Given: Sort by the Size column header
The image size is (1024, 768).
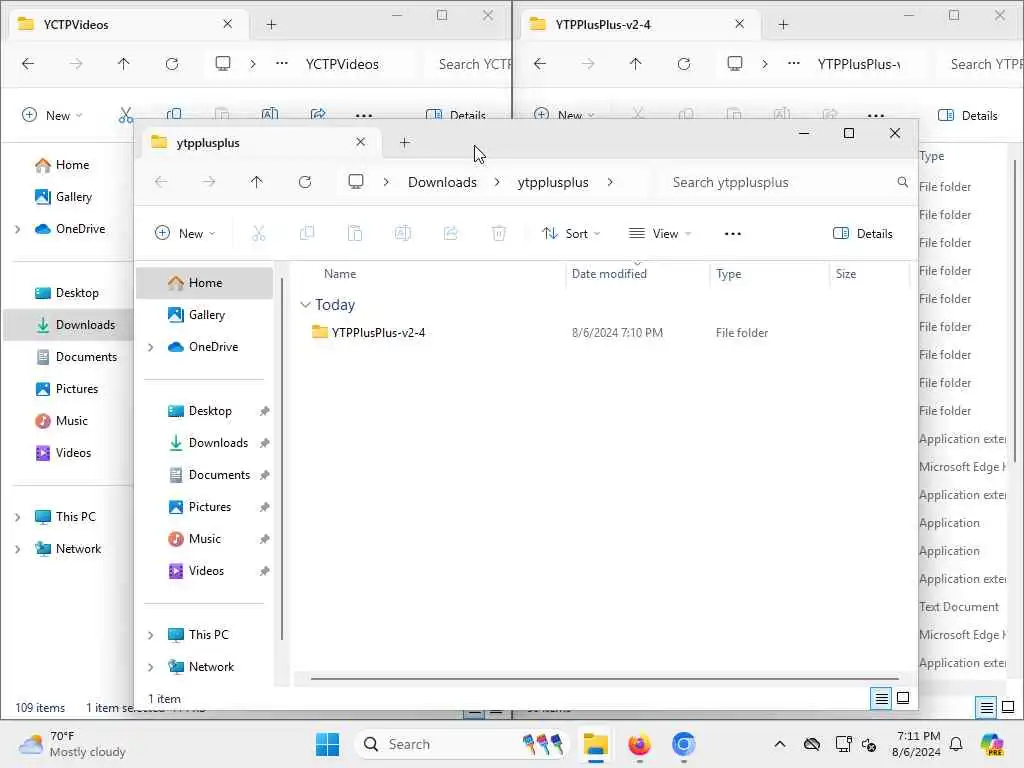Looking at the screenshot, I should click(x=846, y=274).
